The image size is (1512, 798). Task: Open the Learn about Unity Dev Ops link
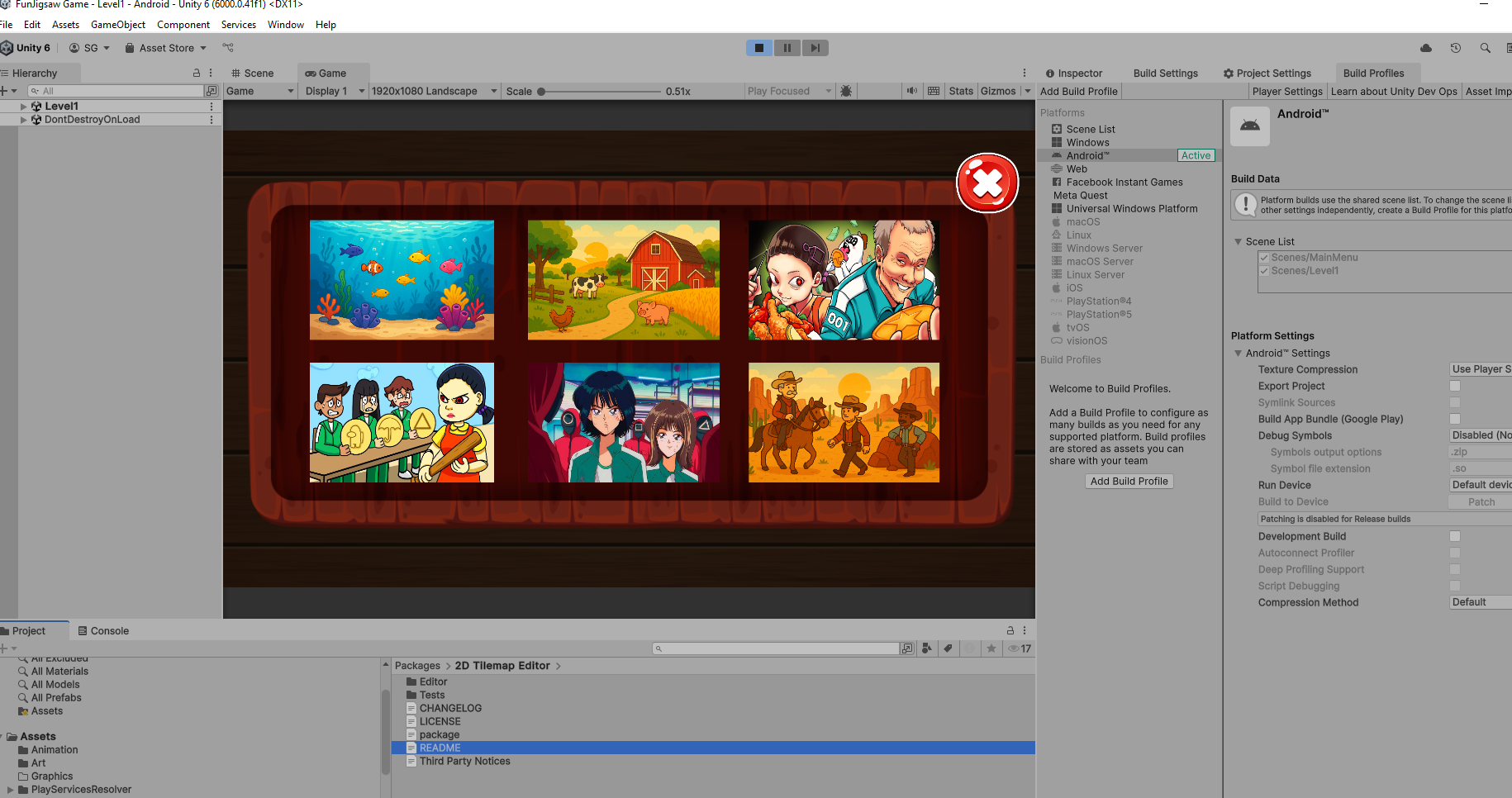[x=1394, y=91]
